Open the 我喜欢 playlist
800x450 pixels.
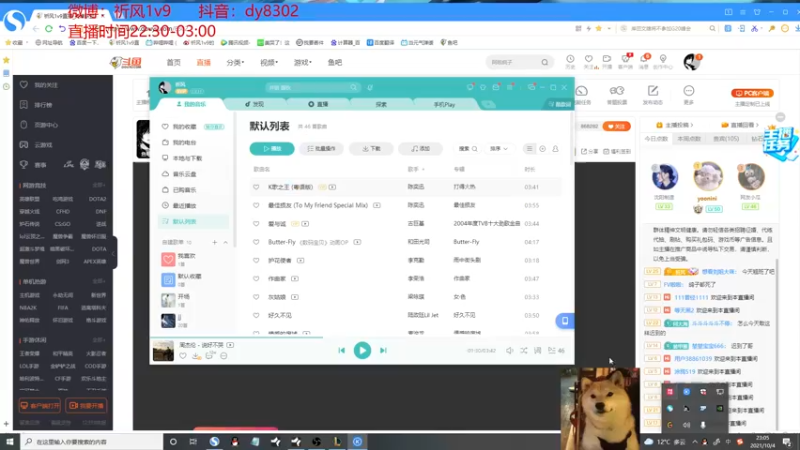[186, 259]
